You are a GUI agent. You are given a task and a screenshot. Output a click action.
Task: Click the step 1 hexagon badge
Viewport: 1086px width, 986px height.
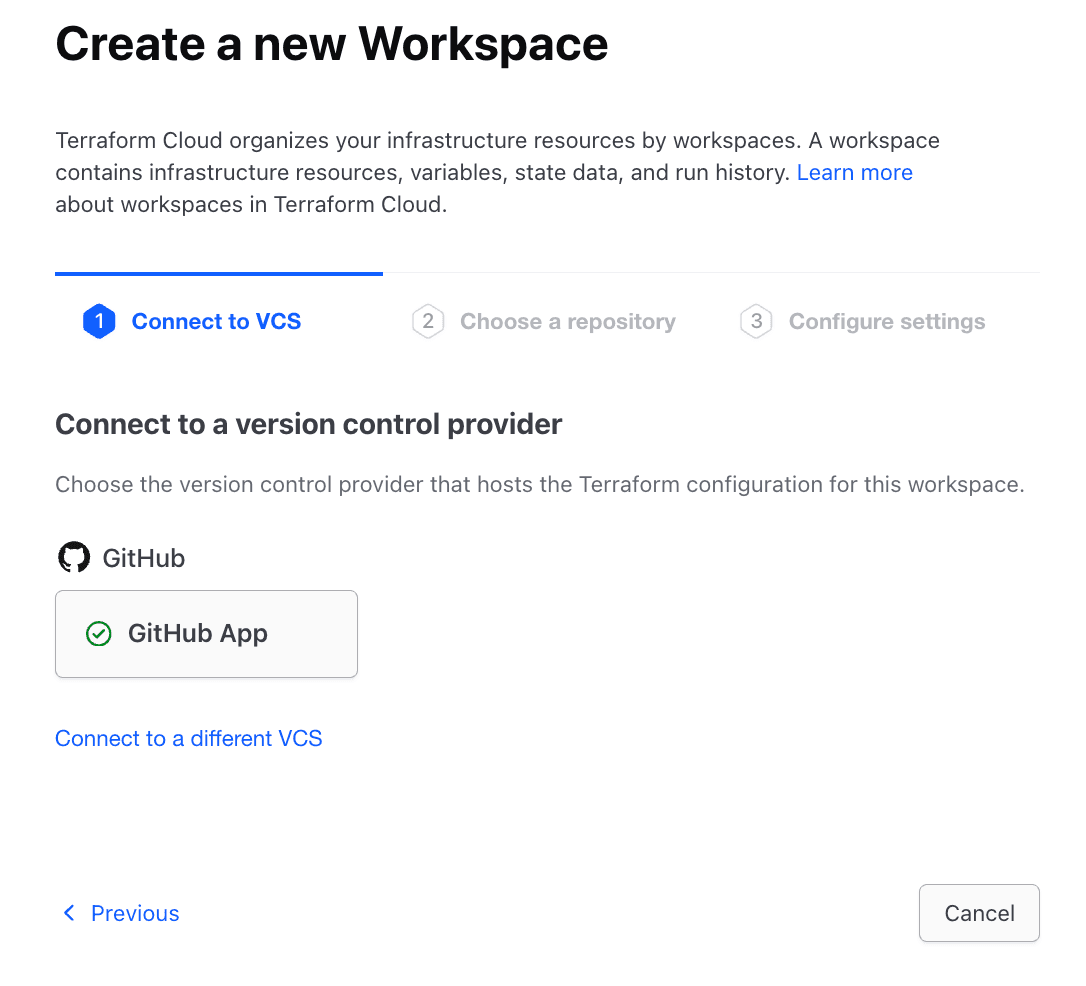99,321
